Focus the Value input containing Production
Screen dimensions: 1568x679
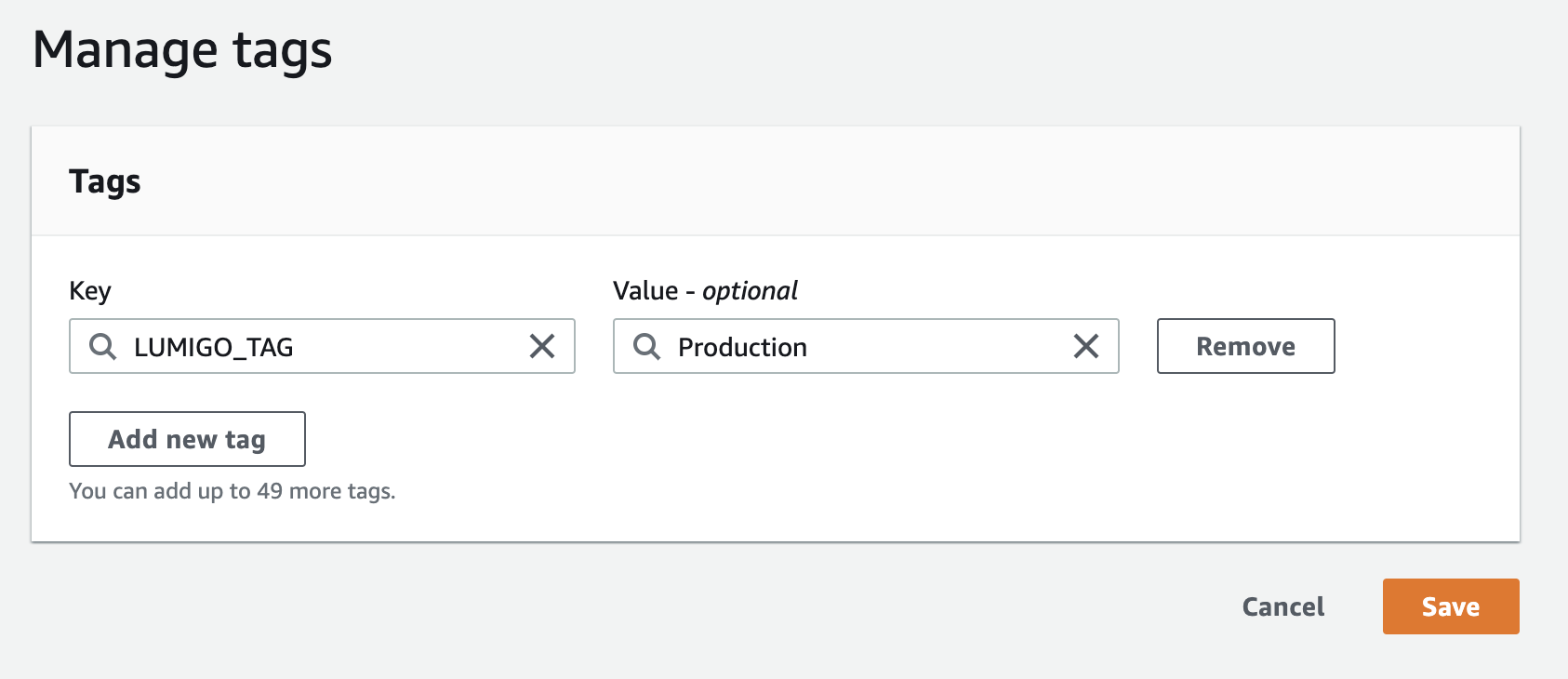(930, 347)
